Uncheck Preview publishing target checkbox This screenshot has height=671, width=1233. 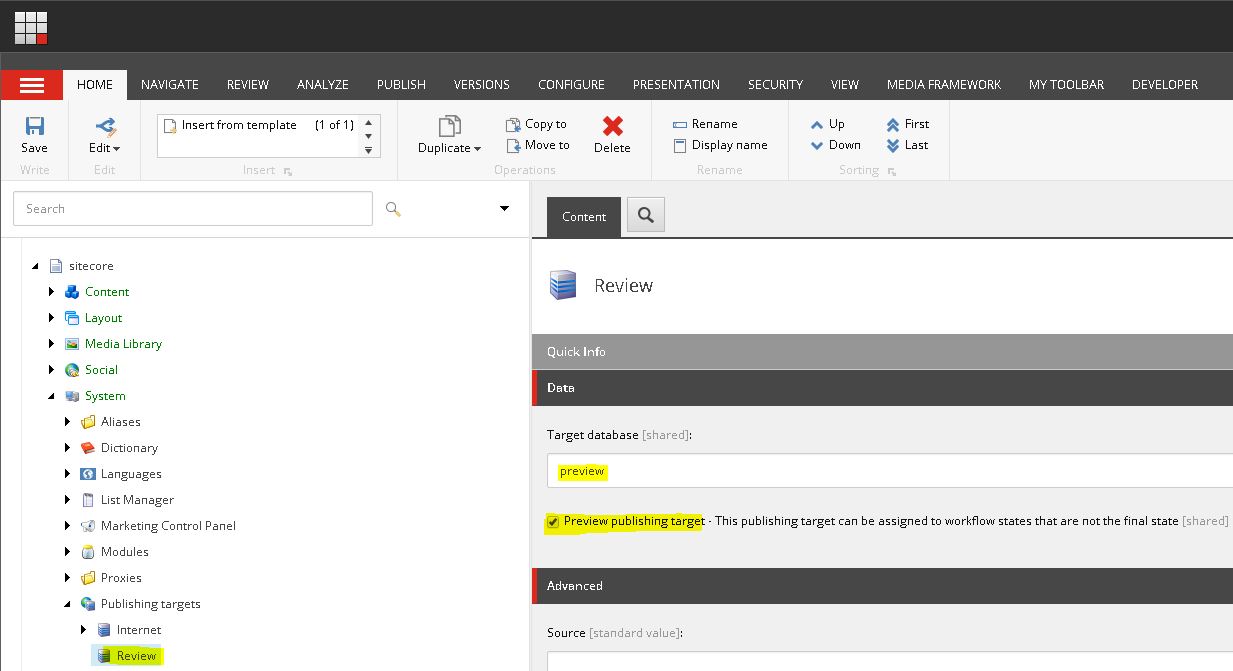coord(552,521)
